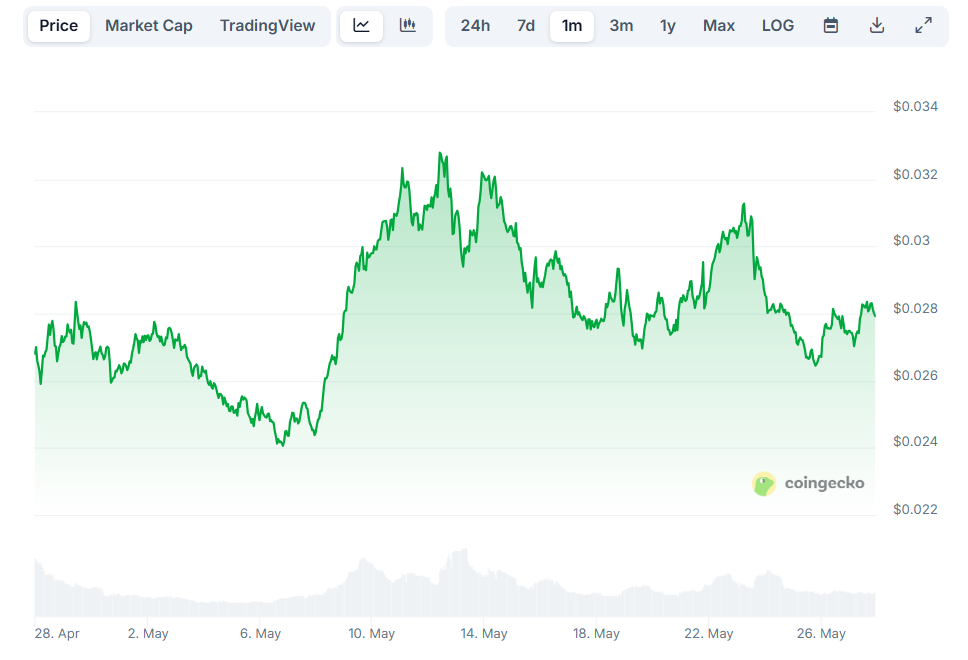
Task: Click the $0.024 axis label
Action: pos(915,441)
